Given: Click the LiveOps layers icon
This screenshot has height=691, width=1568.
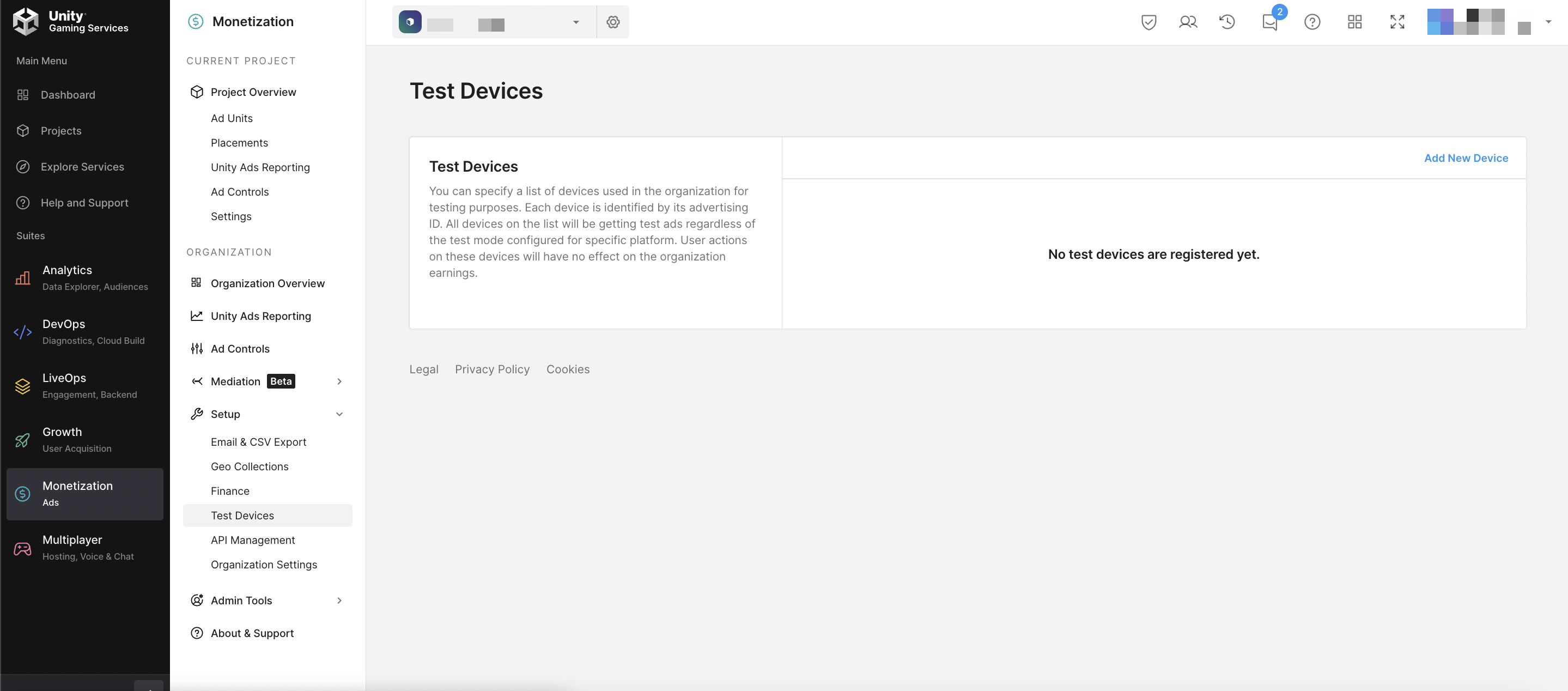Looking at the screenshot, I should coord(22,386).
